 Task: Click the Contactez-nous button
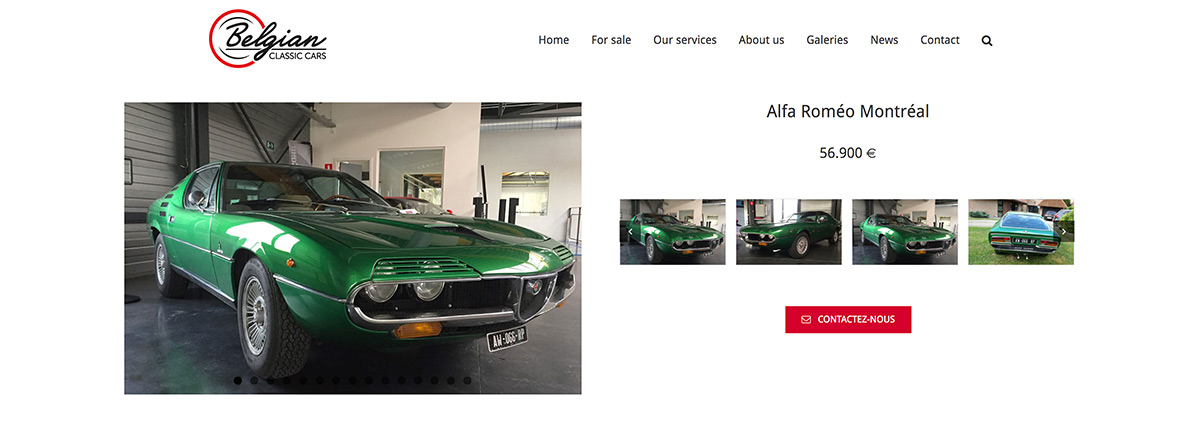coord(848,319)
